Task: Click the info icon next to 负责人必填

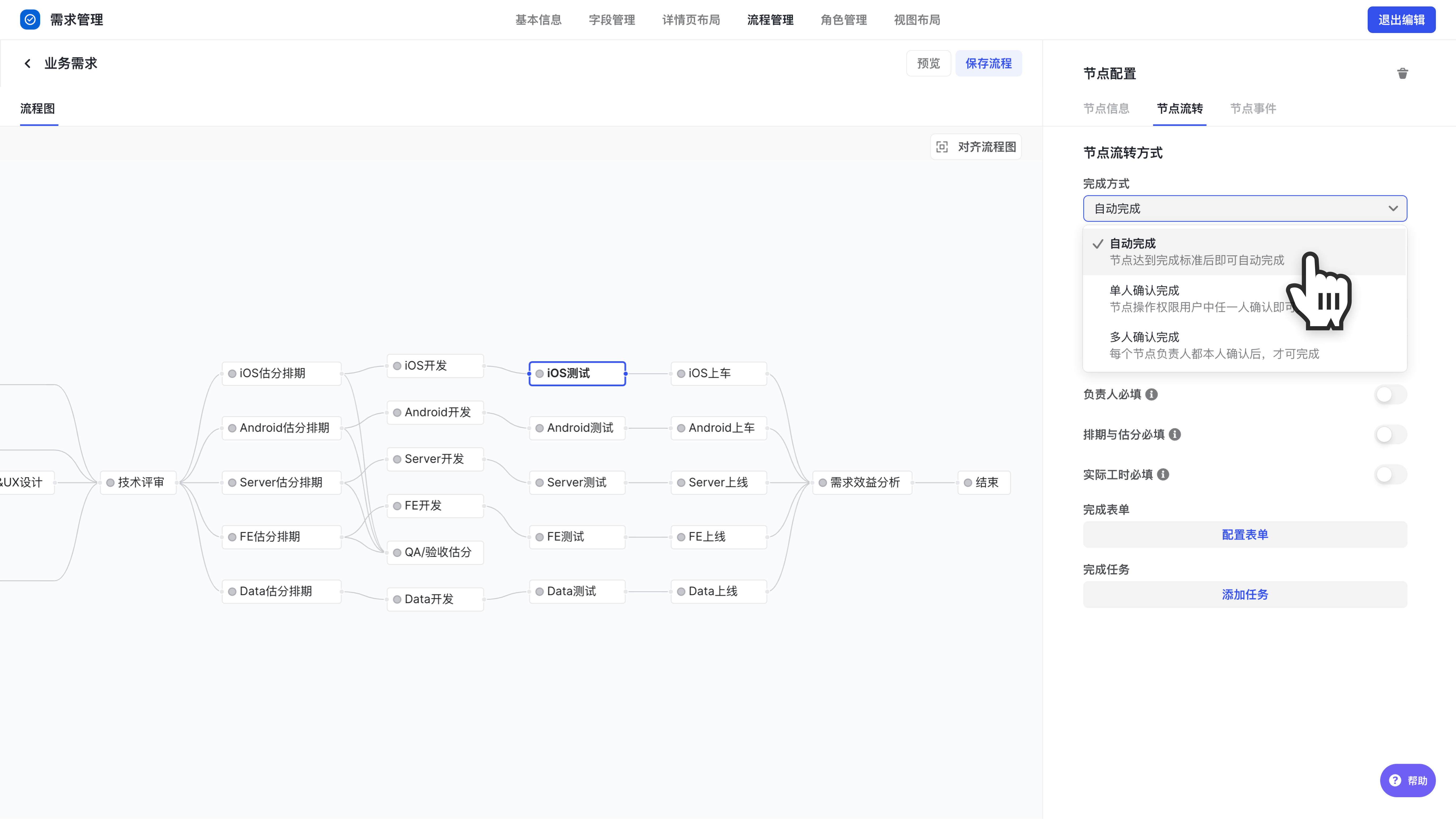Action: point(1151,394)
